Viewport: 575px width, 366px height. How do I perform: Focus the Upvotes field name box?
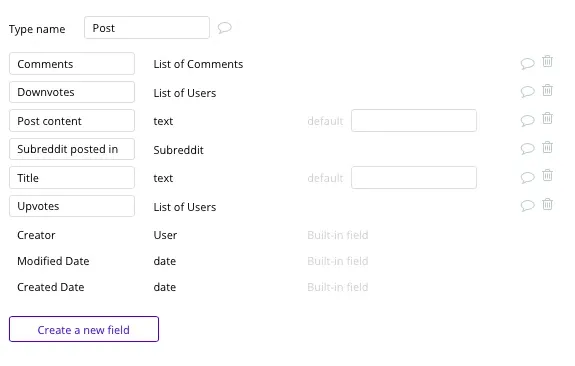[x=72, y=206]
